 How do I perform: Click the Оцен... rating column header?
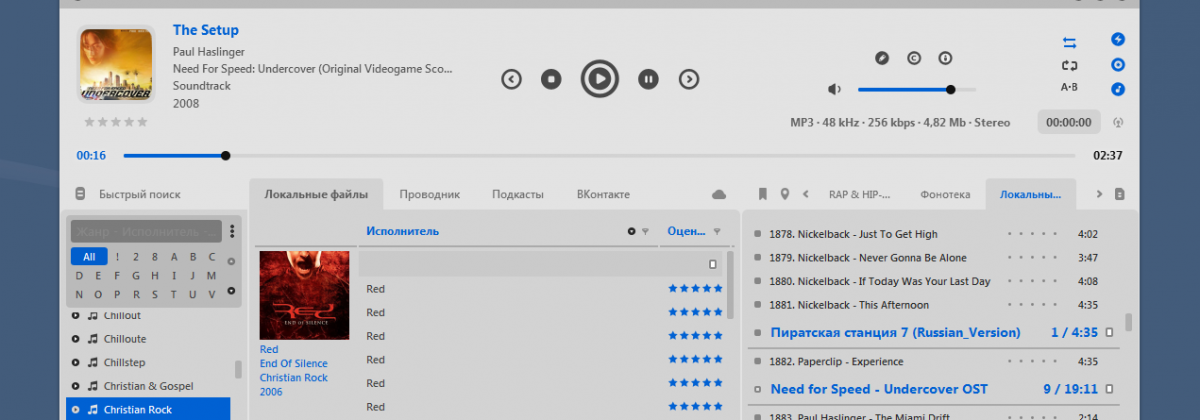pyautogui.click(x=686, y=231)
